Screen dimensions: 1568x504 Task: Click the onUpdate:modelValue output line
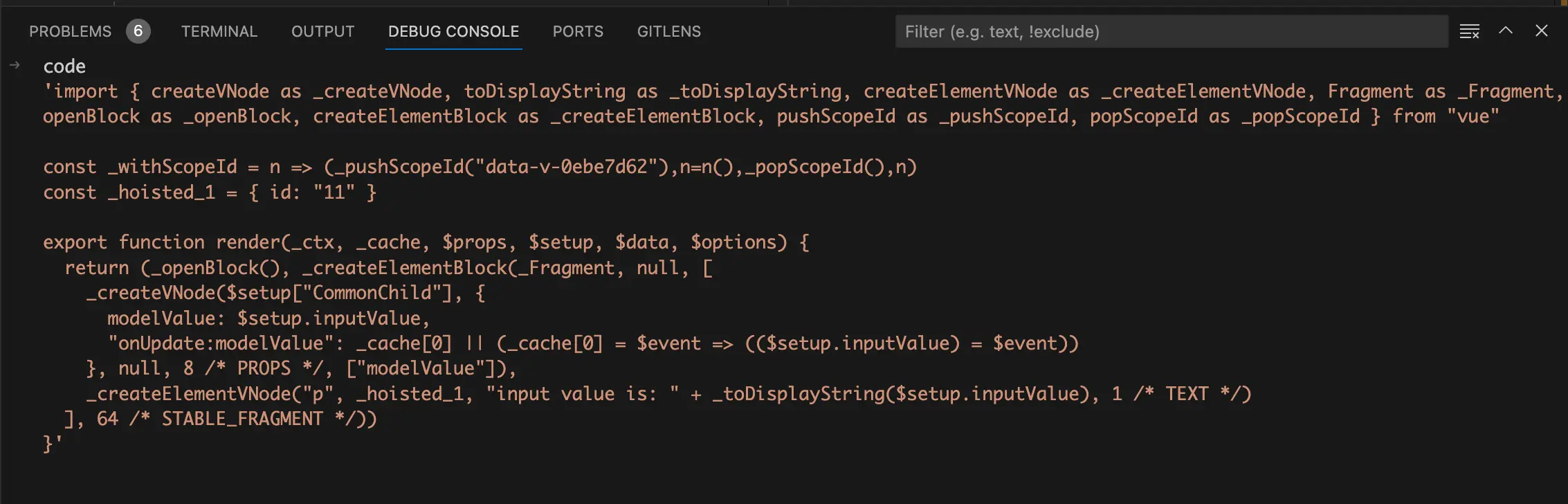[592, 343]
